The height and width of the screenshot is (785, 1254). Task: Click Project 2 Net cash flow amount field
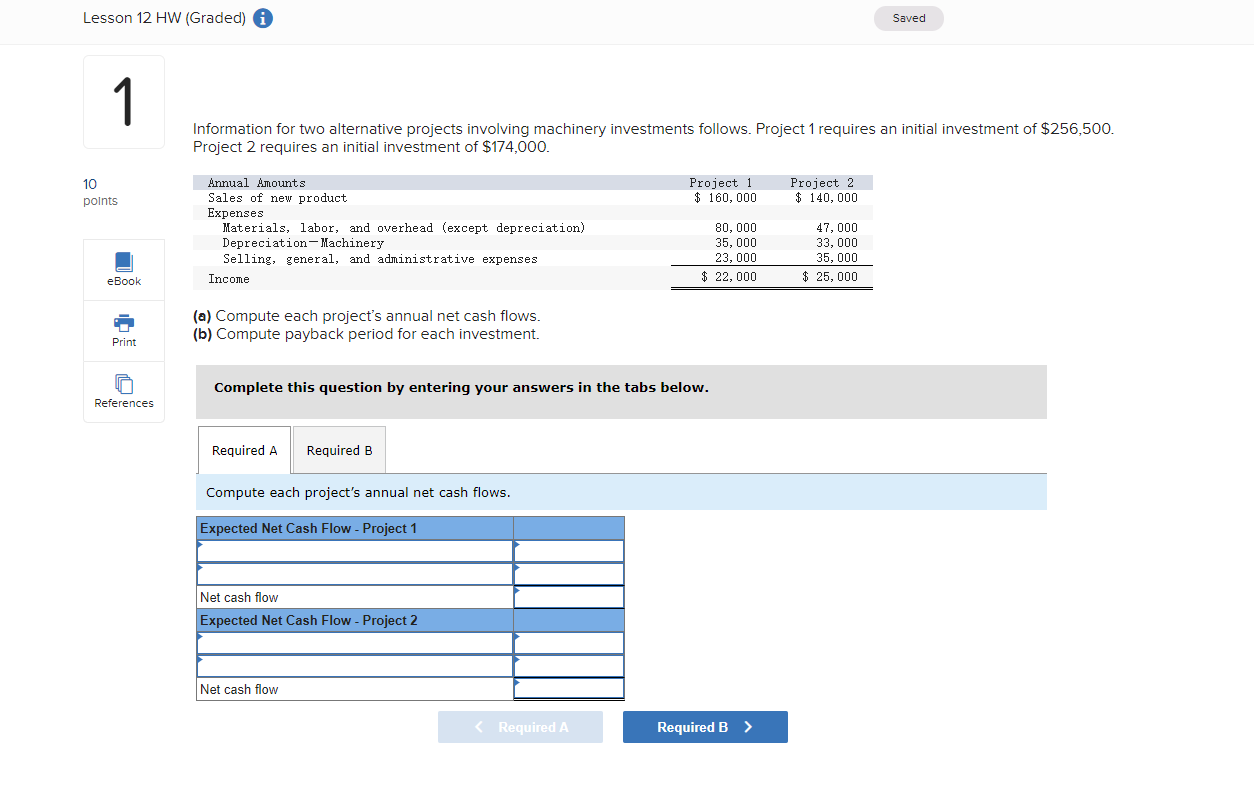[569, 689]
